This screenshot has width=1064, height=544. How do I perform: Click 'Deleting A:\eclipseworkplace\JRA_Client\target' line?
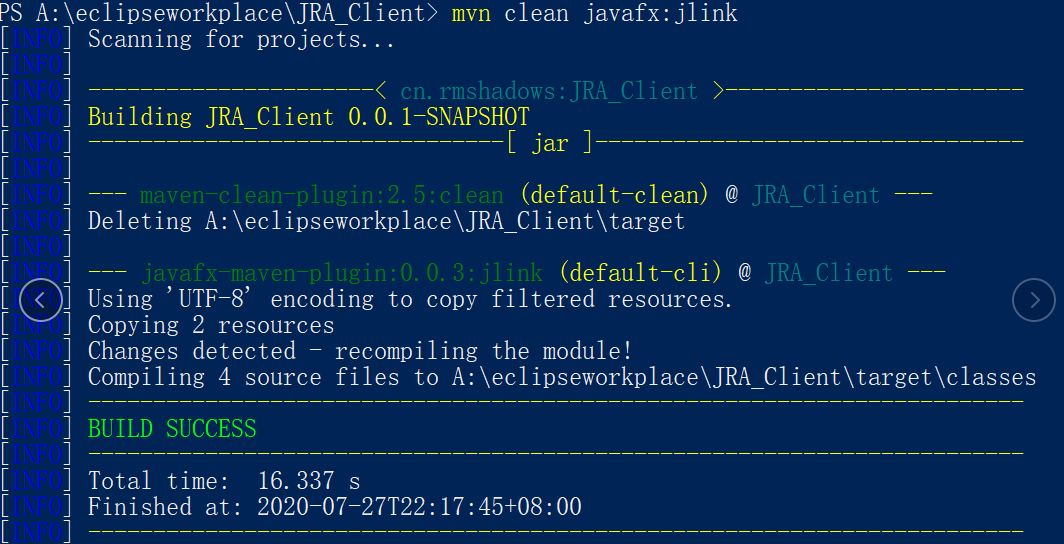click(x=387, y=221)
